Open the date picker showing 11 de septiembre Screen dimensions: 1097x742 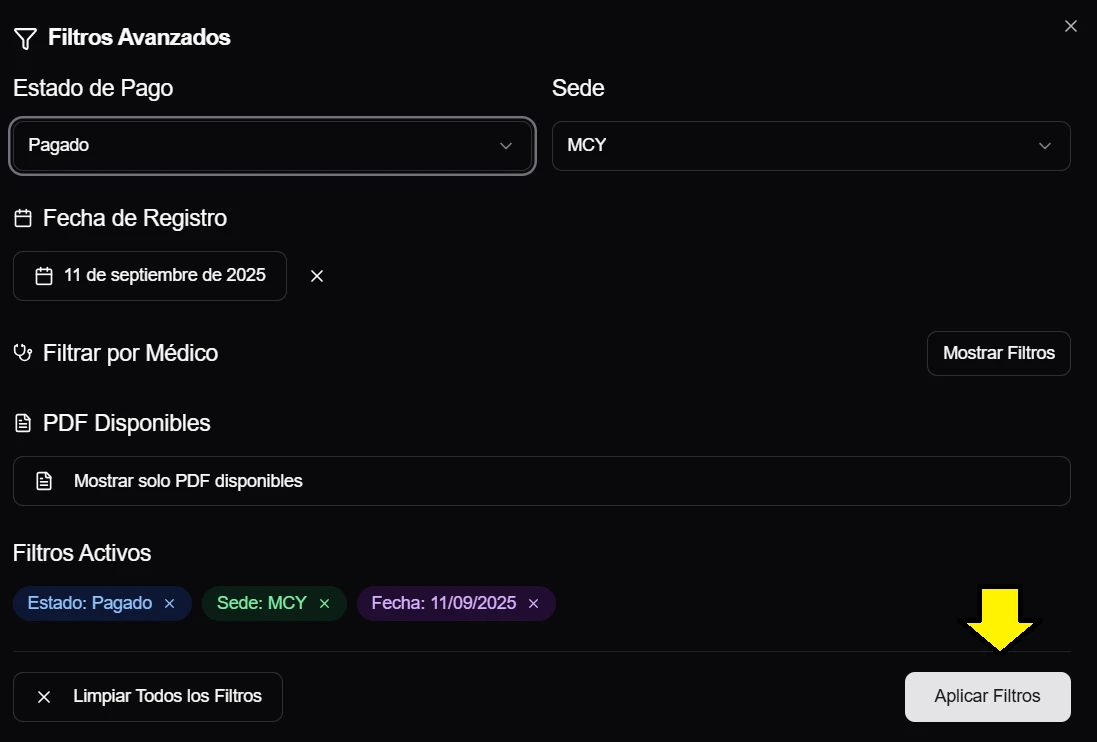[150, 276]
